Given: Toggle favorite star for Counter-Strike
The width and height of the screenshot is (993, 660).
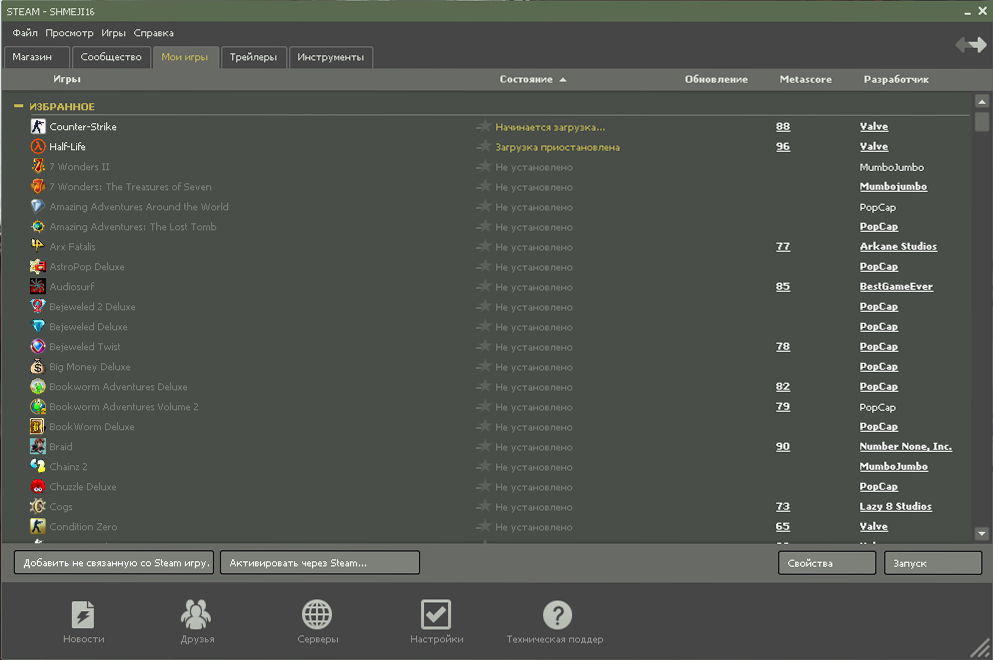Looking at the screenshot, I should click(484, 127).
